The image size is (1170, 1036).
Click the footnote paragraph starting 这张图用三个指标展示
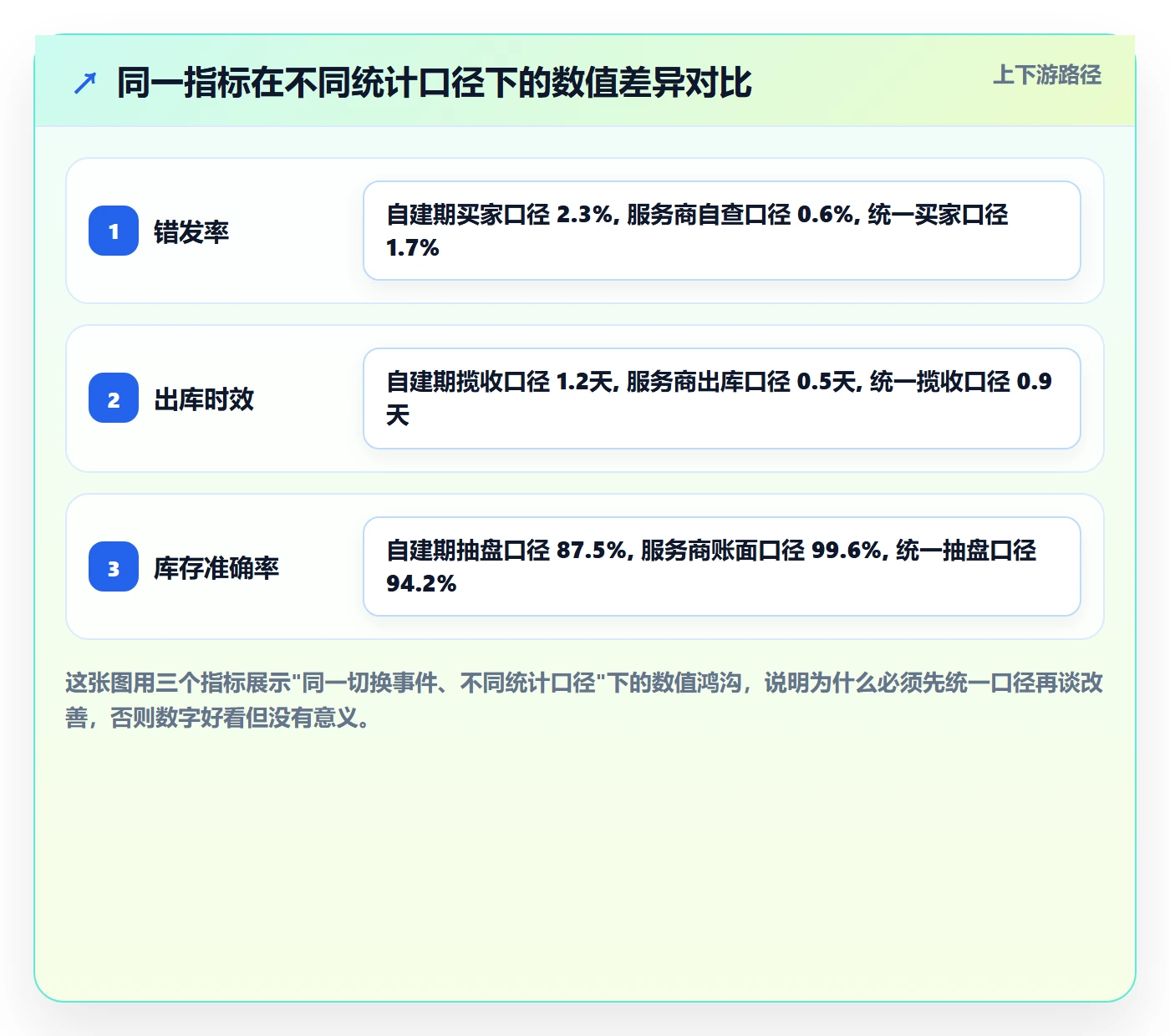coord(584,700)
